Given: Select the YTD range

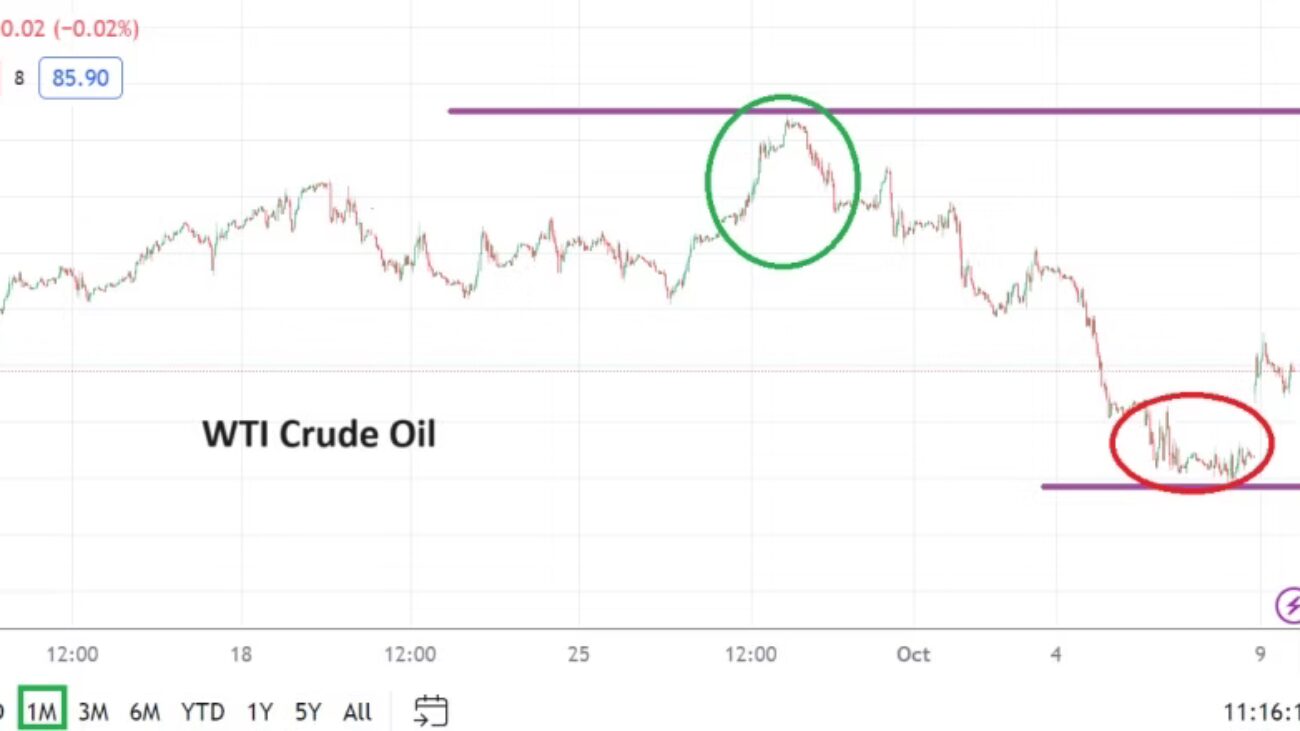Looking at the screenshot, I should point(204,712).
